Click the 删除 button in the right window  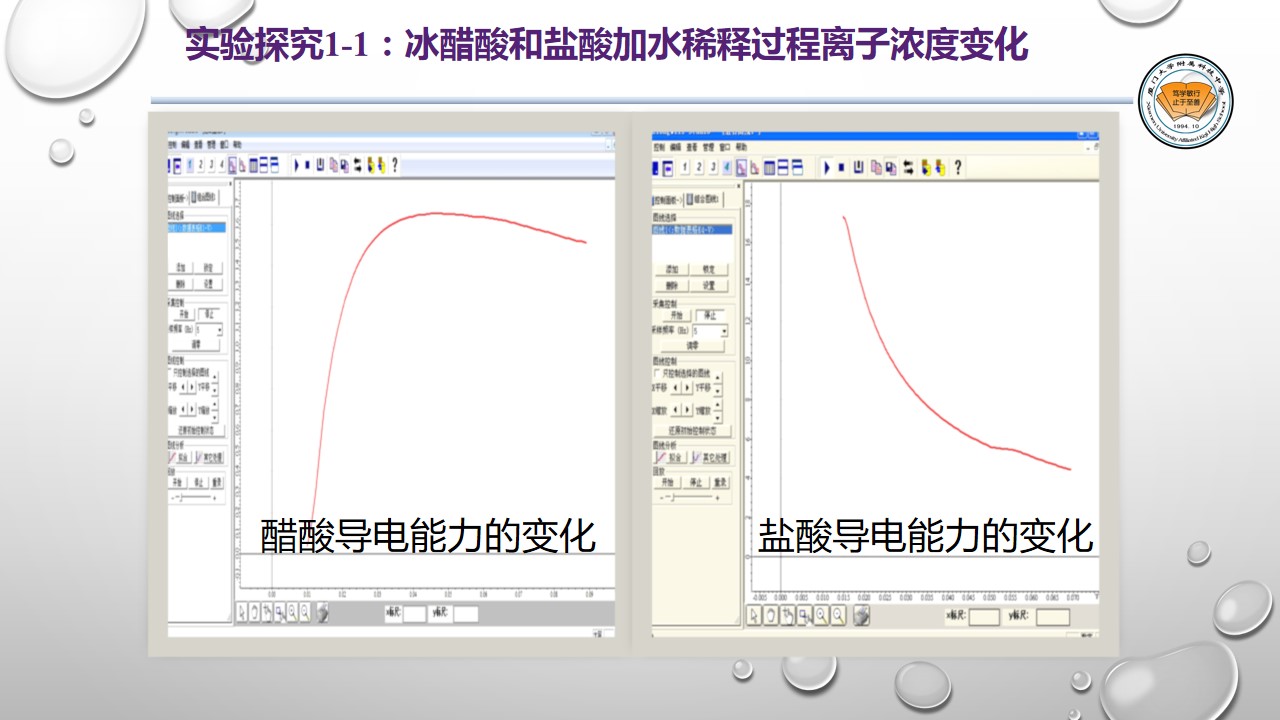672,285
